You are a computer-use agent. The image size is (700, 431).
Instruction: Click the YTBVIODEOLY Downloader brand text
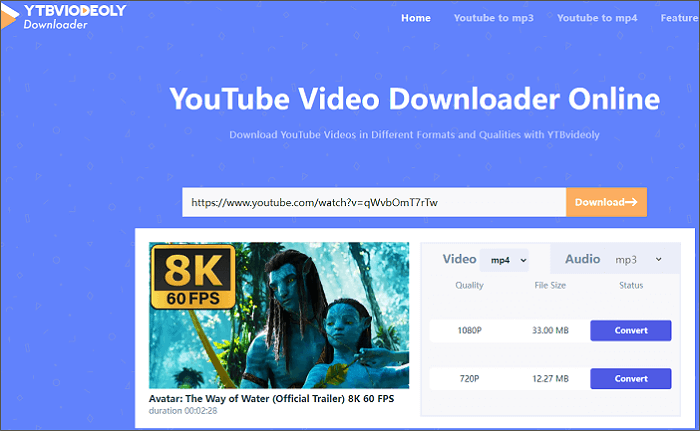(75, 17)
